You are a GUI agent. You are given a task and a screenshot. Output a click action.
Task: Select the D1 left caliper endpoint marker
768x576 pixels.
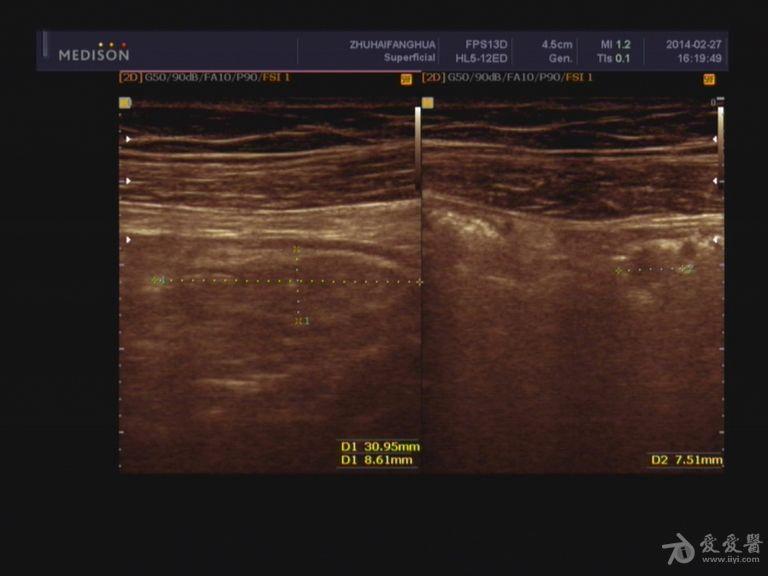[156, 281]
